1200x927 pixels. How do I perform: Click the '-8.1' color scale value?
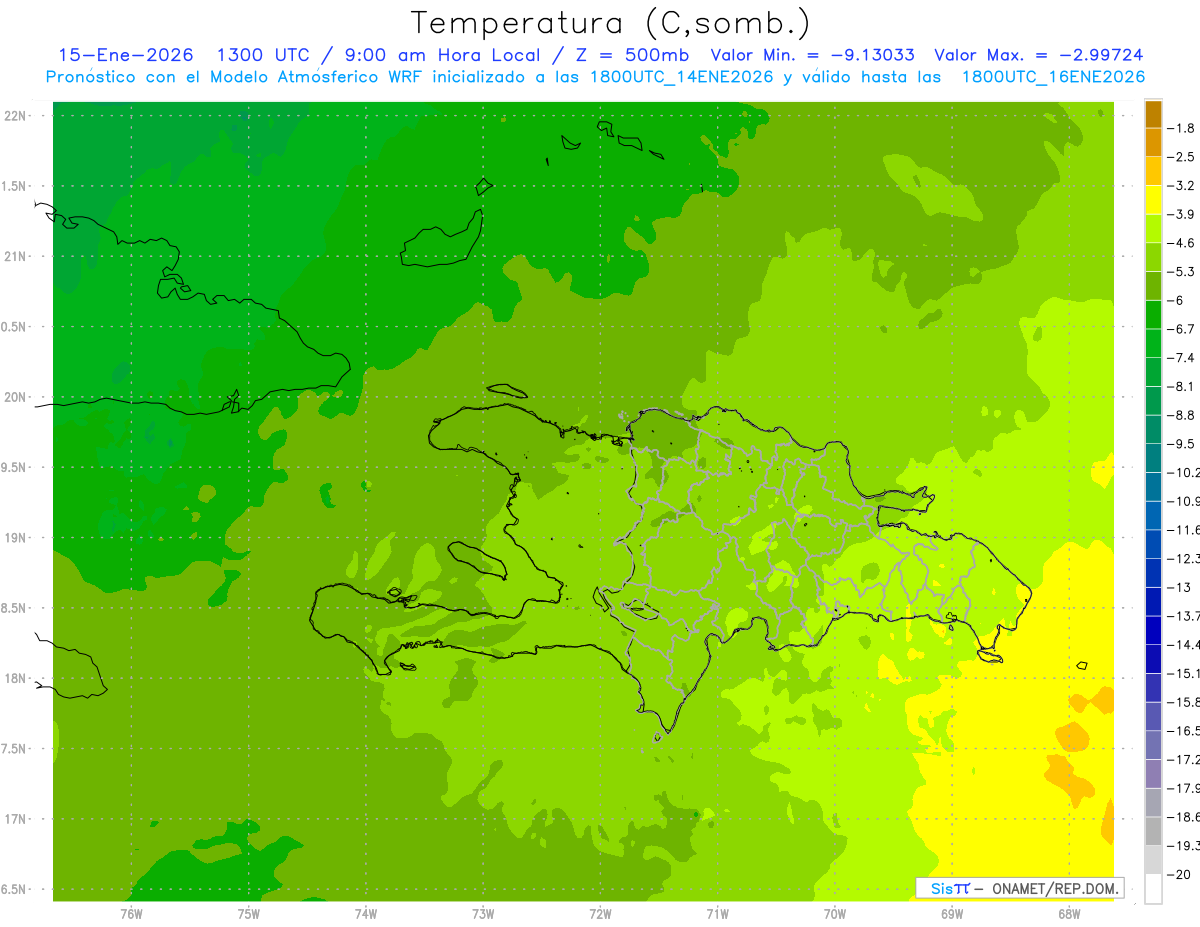[1182, 386]
